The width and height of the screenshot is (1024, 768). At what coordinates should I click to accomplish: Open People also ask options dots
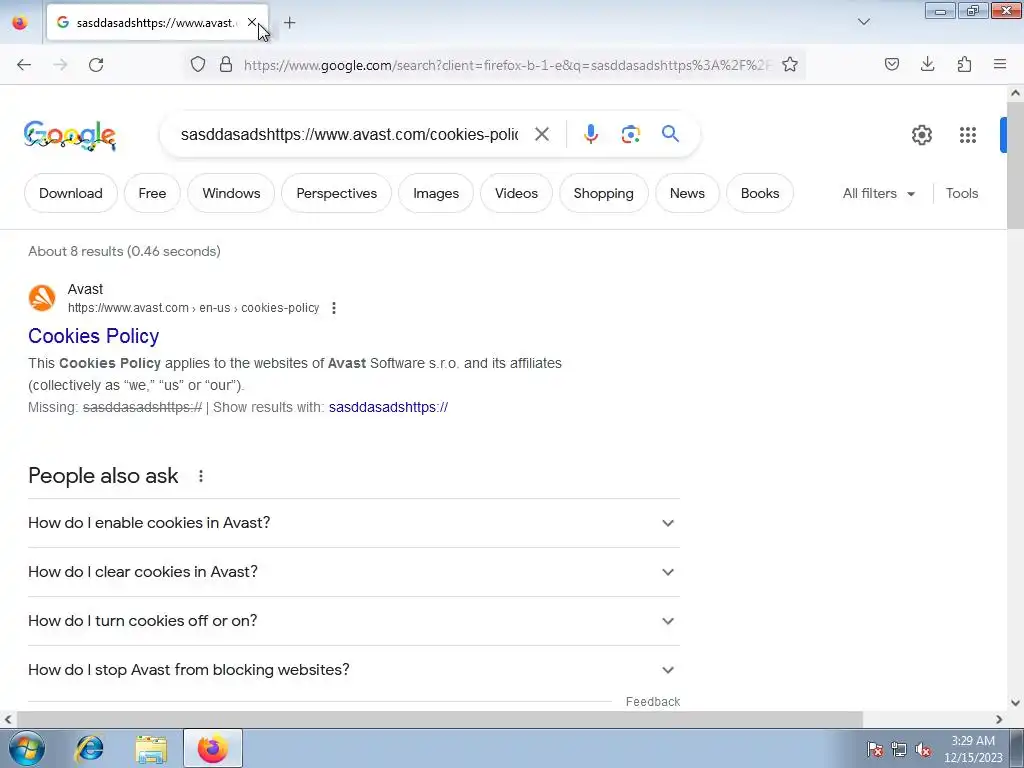201,476
